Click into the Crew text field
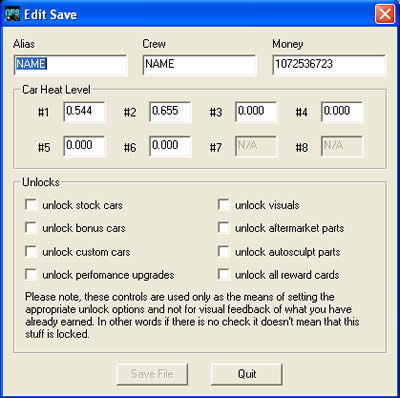 pyautogui.click(x=199, y=65)
